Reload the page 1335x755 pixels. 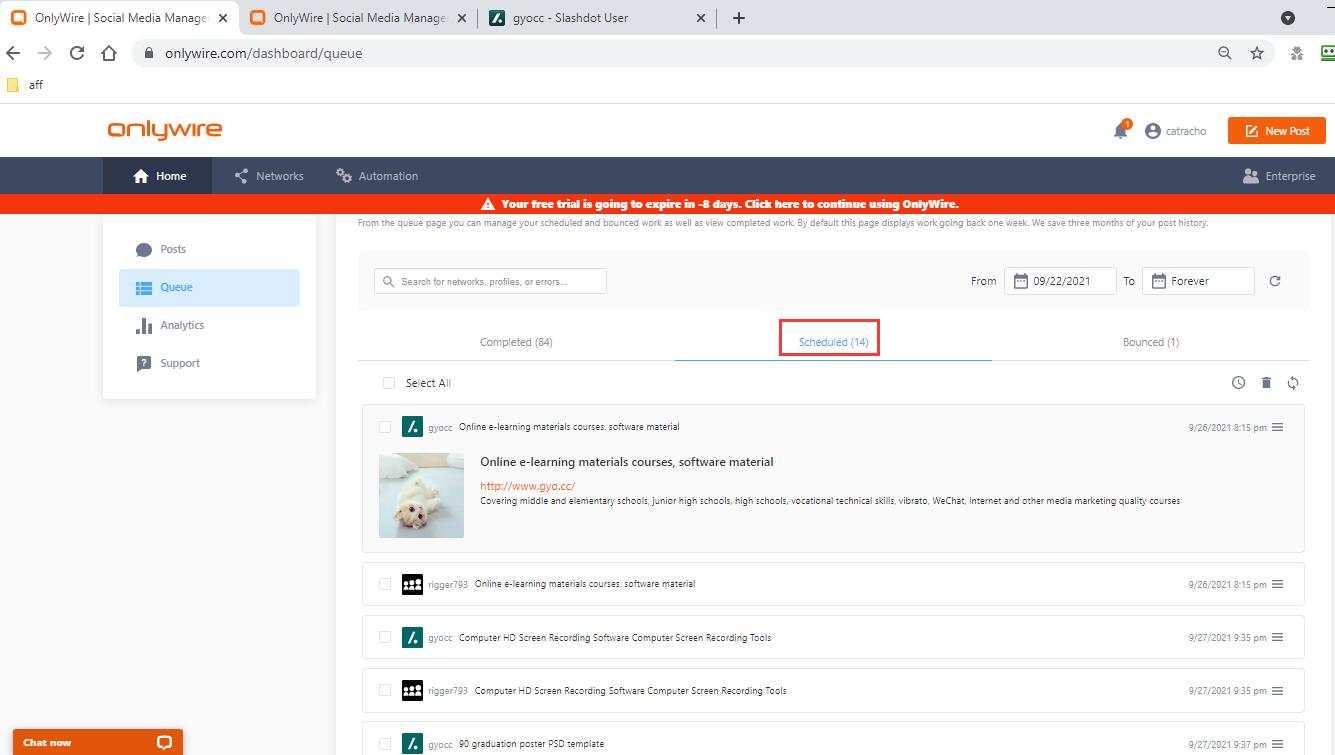[77, 53]
